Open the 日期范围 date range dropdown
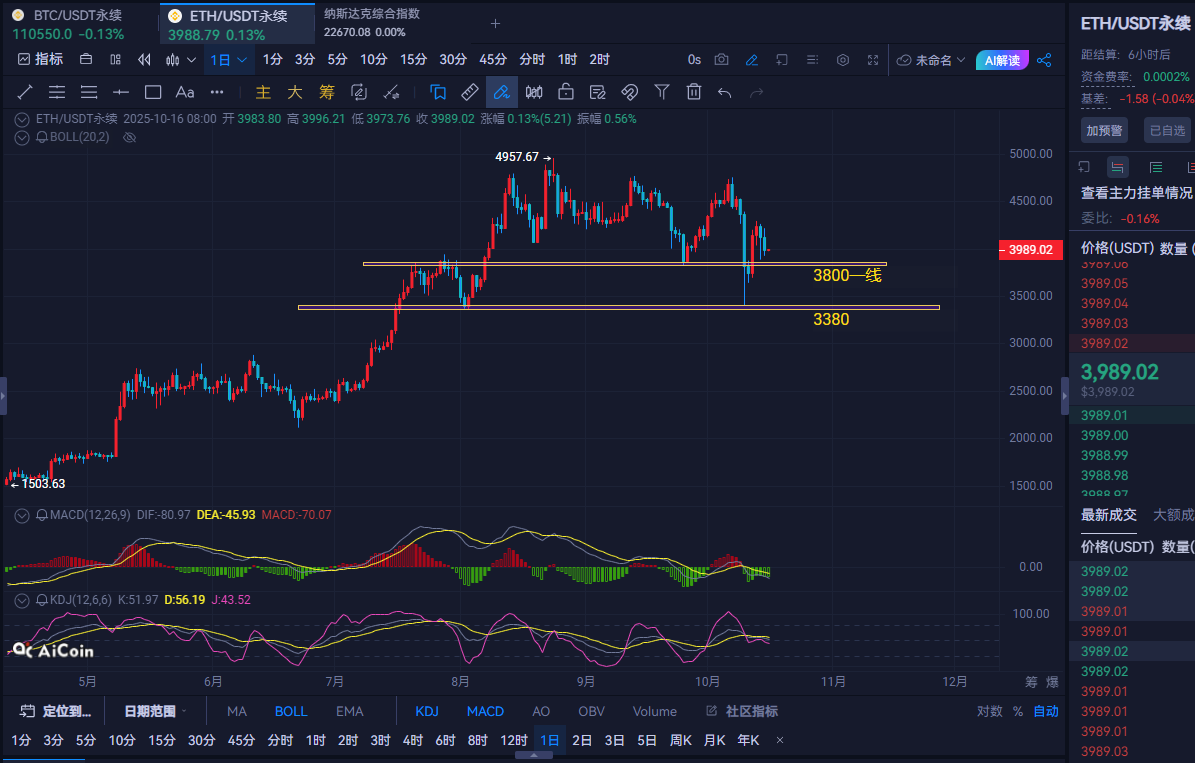 (156, 711)
